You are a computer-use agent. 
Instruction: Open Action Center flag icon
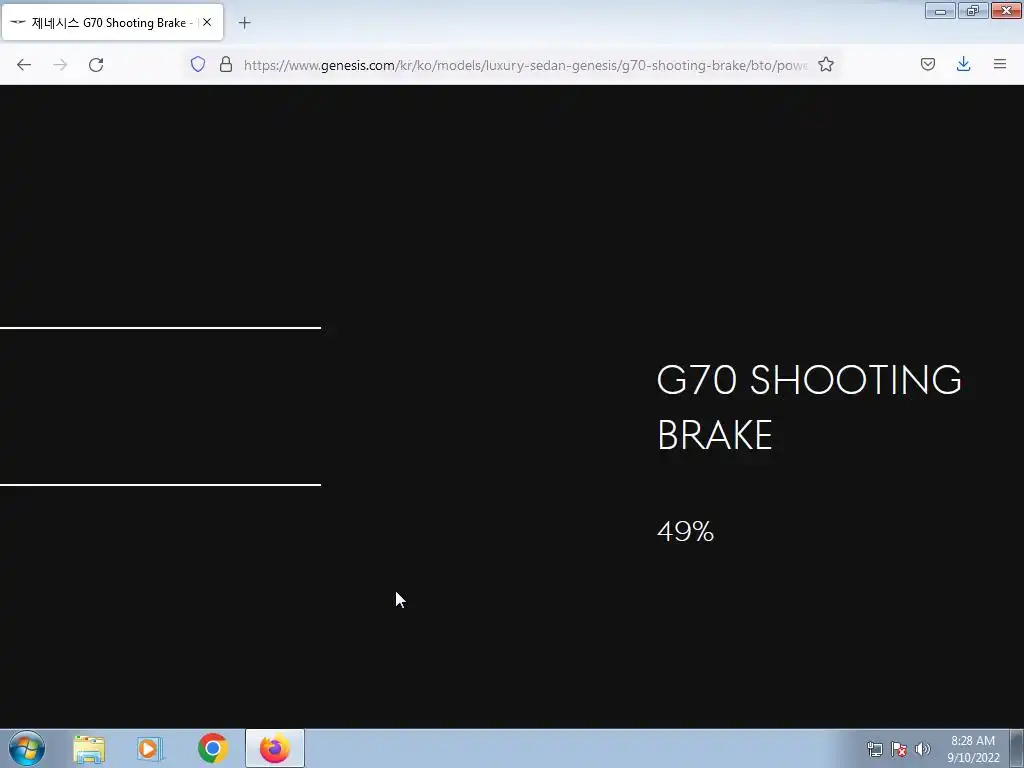pyautogui.click(x=899, y=749)
